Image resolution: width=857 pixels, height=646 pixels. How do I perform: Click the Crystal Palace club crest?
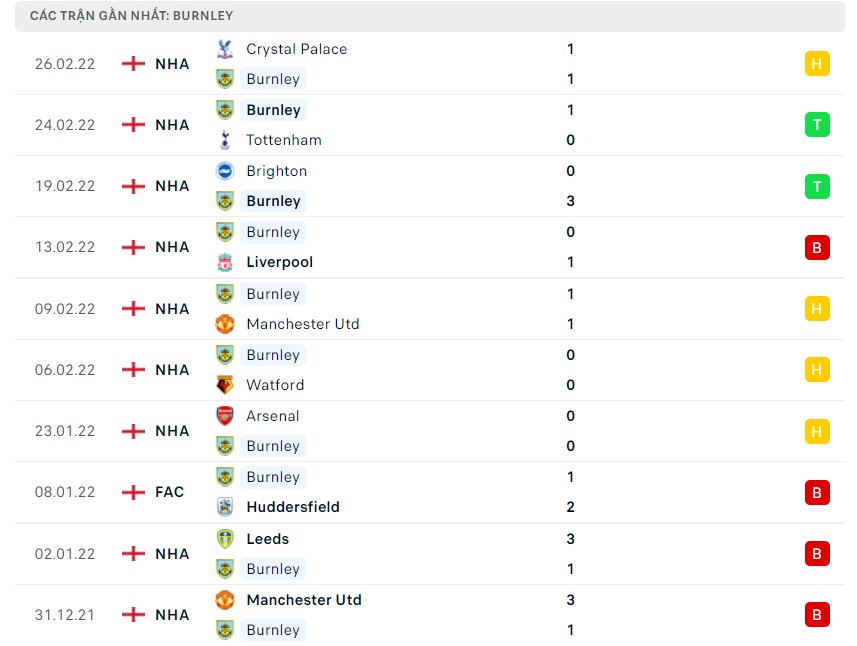pos(225,48)
